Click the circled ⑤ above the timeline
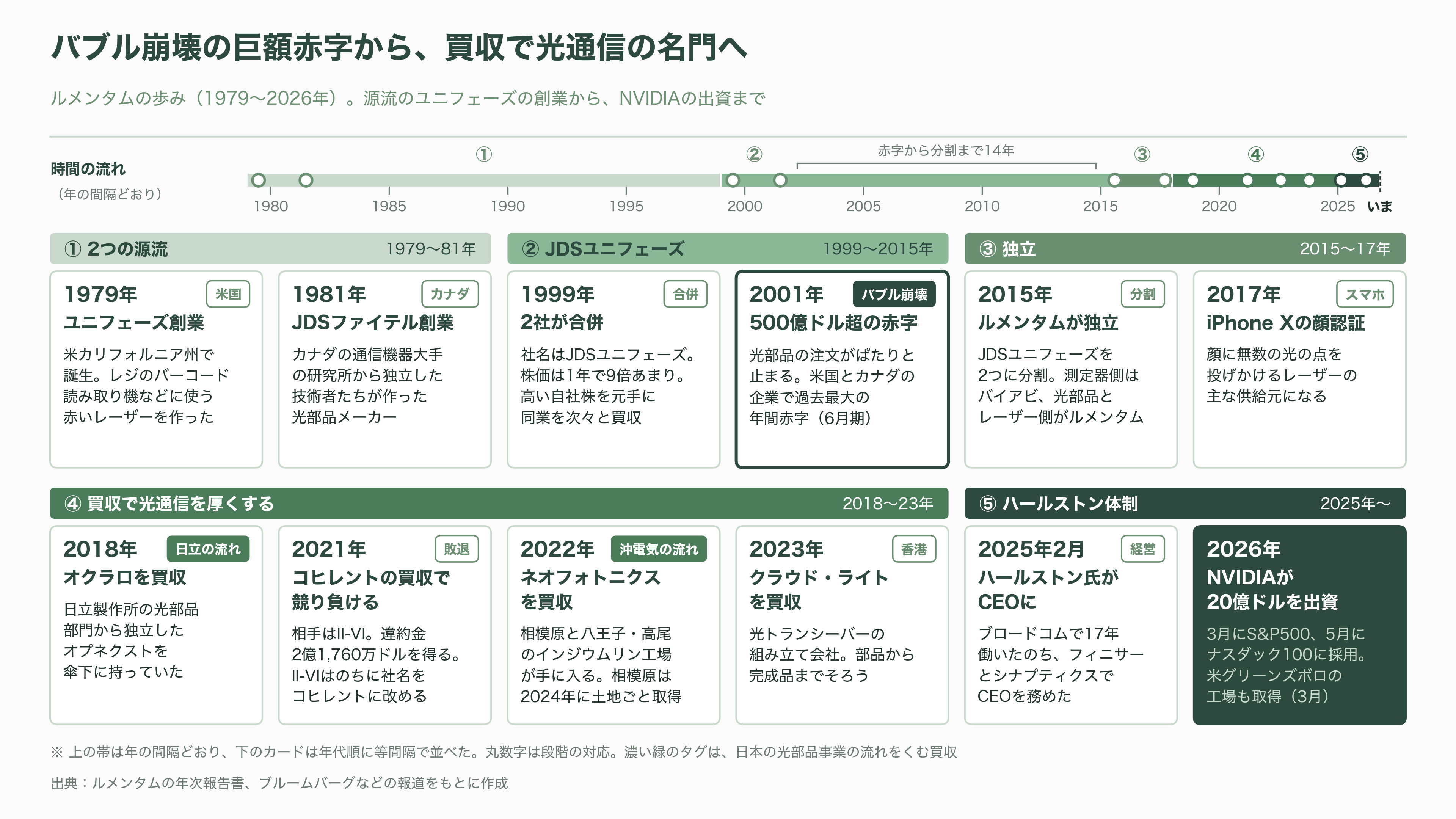The image size is (1456, 819). [x=1359, y=154]
